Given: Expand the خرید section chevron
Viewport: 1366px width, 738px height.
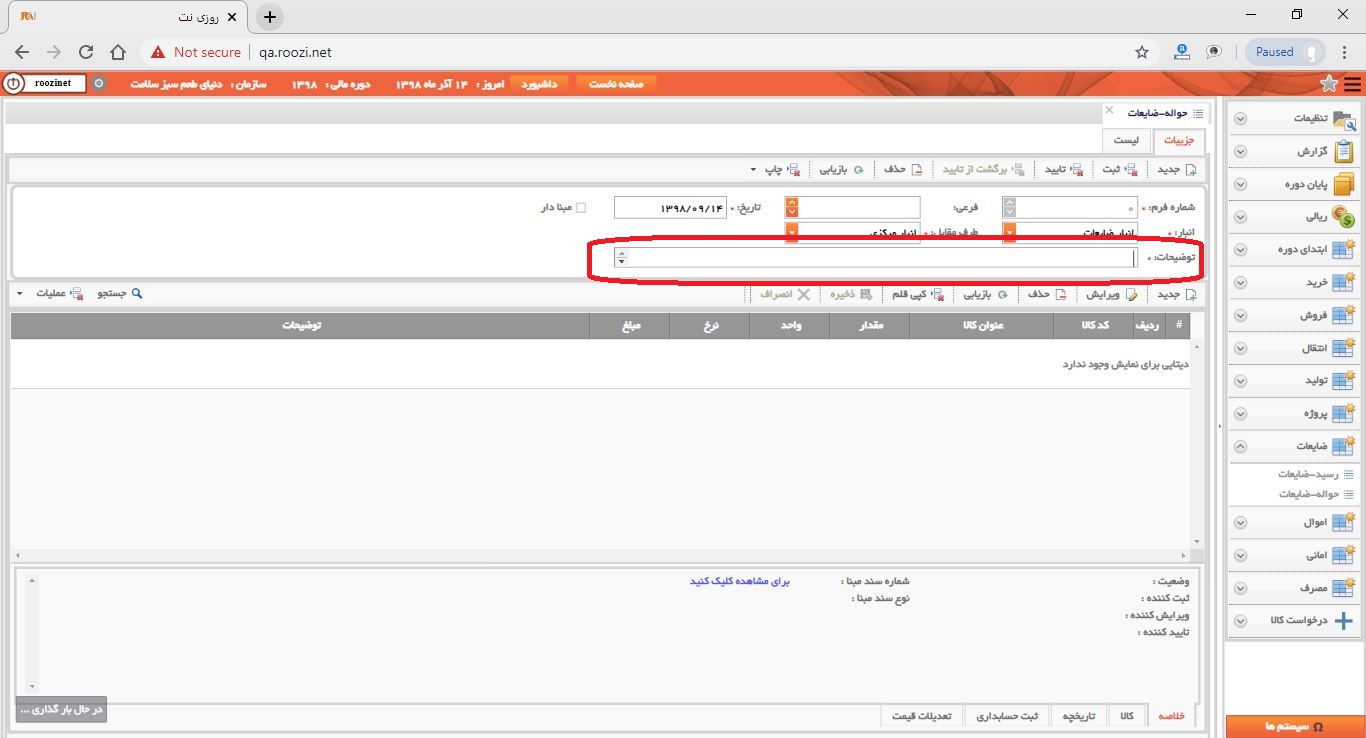Looking at the screenshot, I should tap(1241, 283).
